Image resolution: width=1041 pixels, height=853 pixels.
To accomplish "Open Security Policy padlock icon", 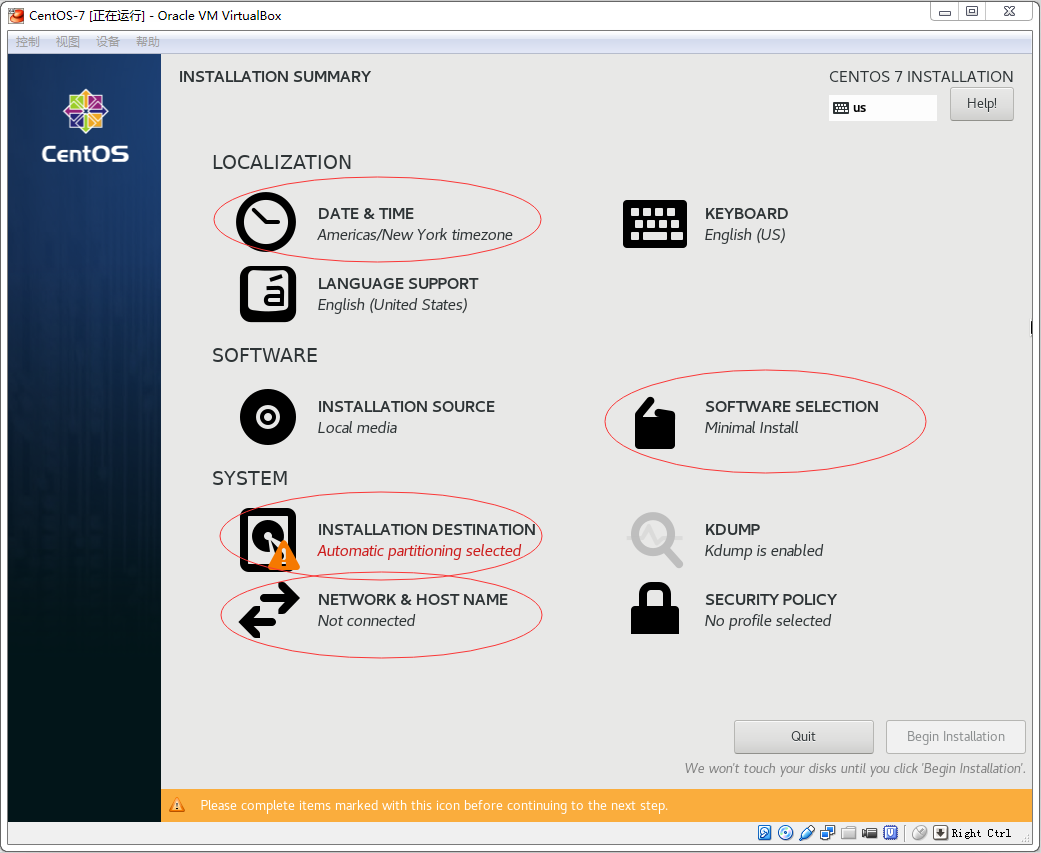I will (x=654, y=609).
